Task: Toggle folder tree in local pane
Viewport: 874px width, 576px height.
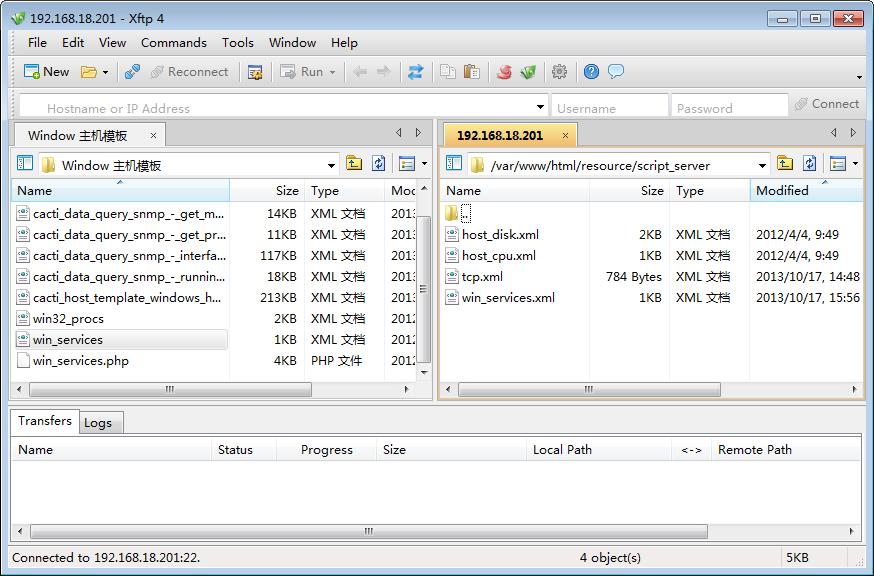Action: (25, 163)
